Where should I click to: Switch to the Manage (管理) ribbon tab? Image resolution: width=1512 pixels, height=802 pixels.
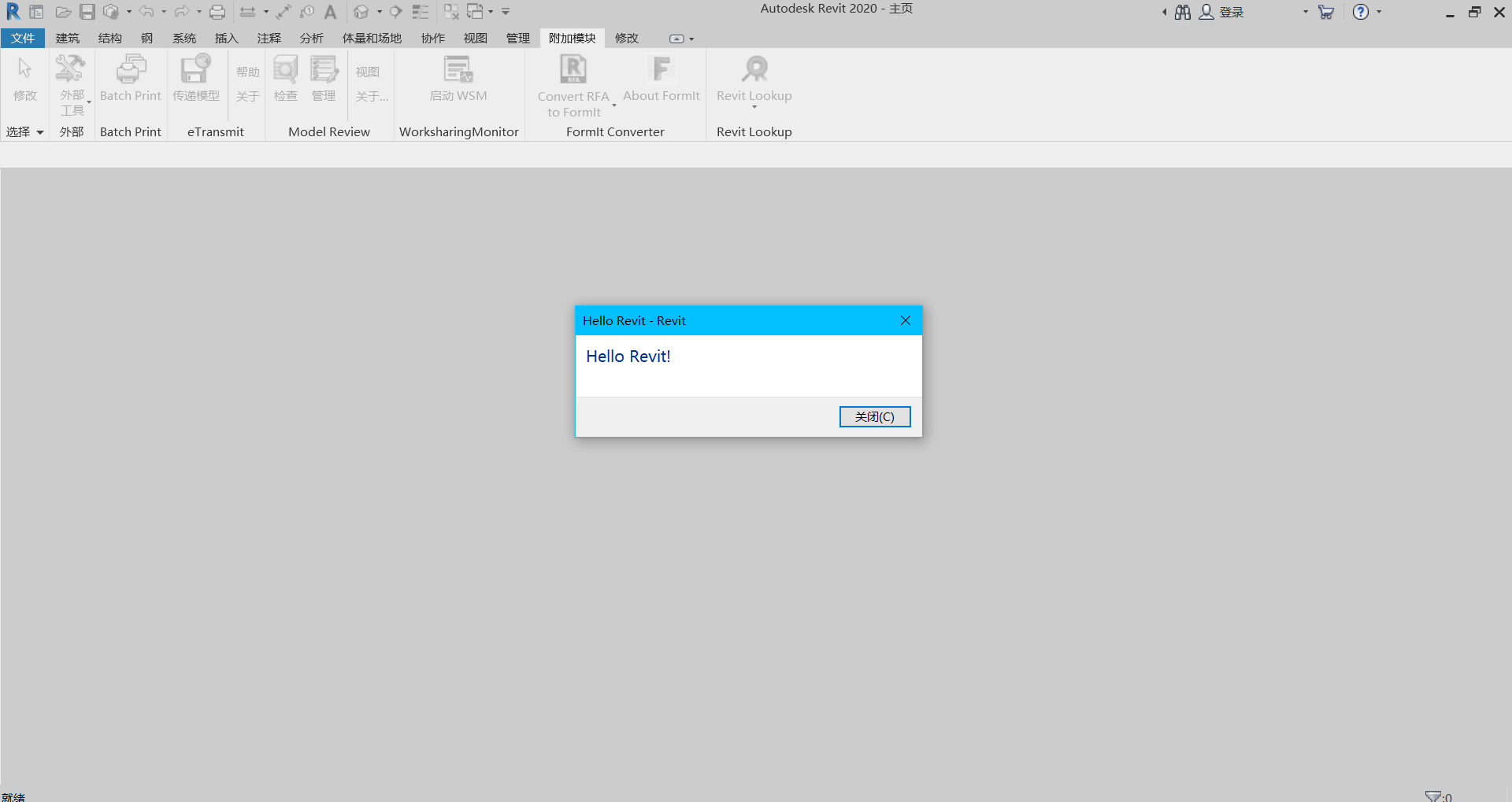(x=517, y=38)
